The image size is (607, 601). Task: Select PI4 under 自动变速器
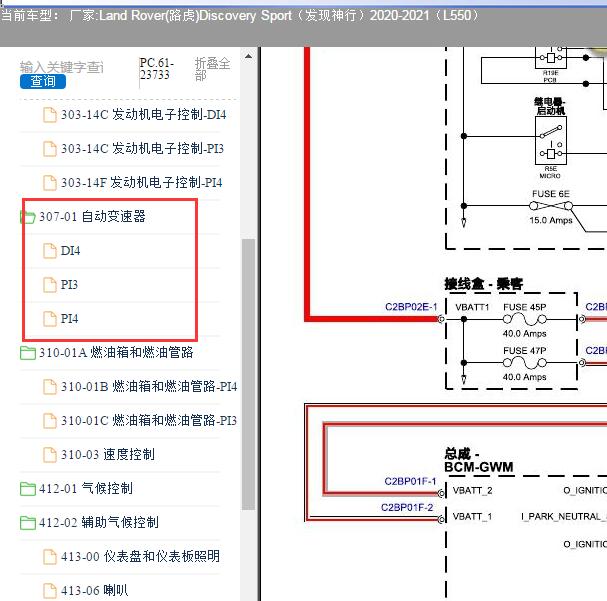pos(69,319)
